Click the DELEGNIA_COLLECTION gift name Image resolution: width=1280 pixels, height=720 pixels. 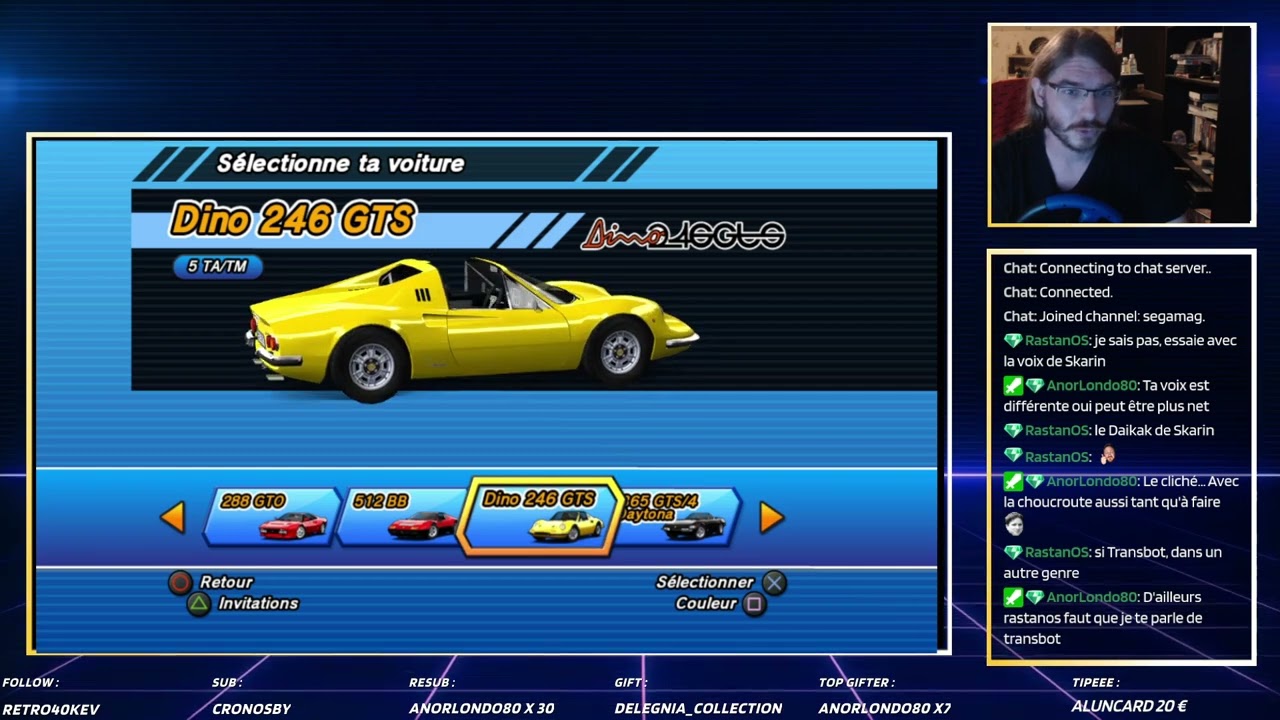point(698,708)
